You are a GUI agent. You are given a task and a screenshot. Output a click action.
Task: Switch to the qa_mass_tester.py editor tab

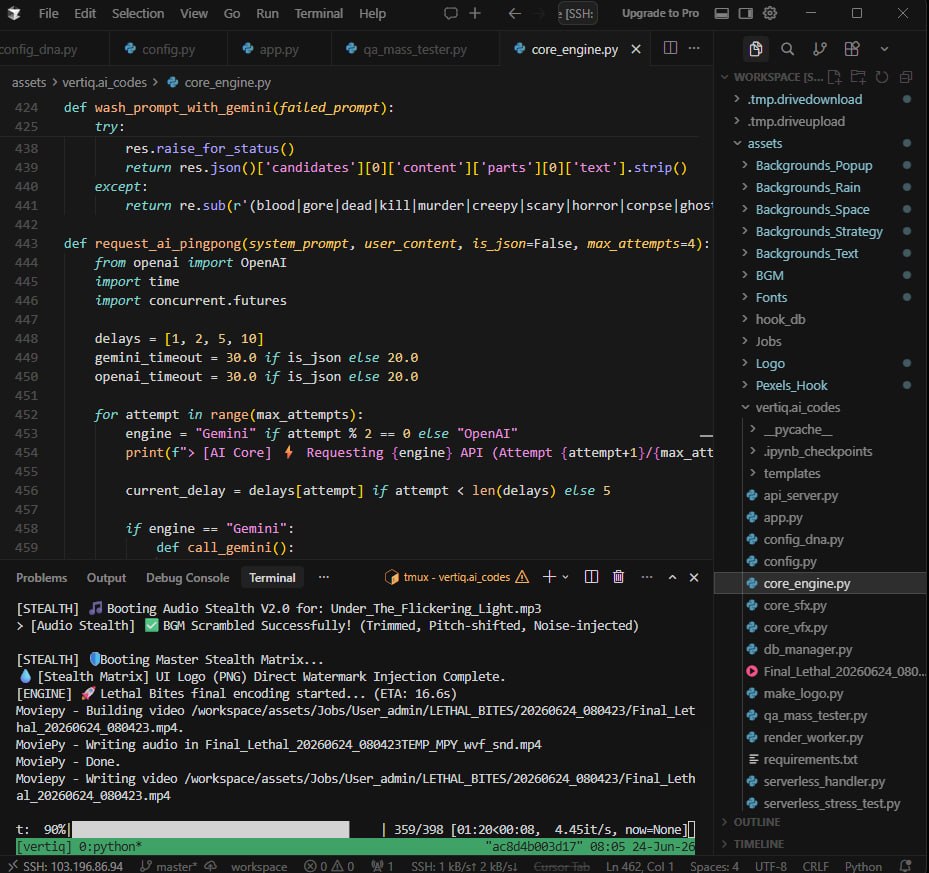[x=414, y=50]
